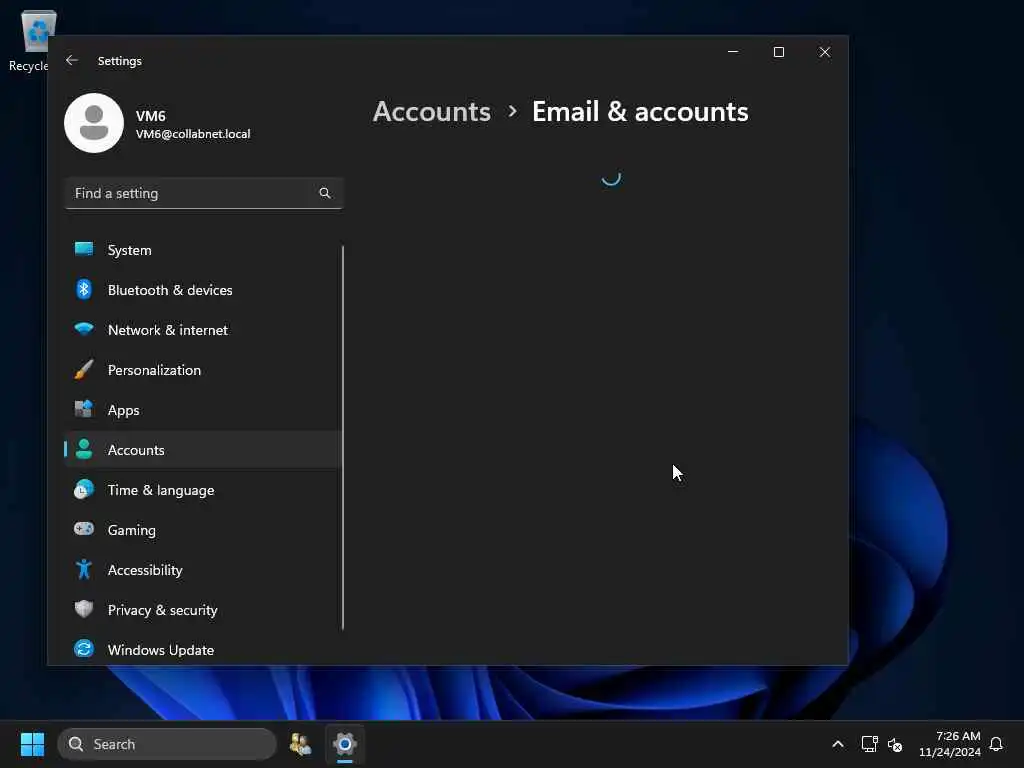Open the System settings category
The height and width of the screenshot is (768, 1024).
point(203,250)
